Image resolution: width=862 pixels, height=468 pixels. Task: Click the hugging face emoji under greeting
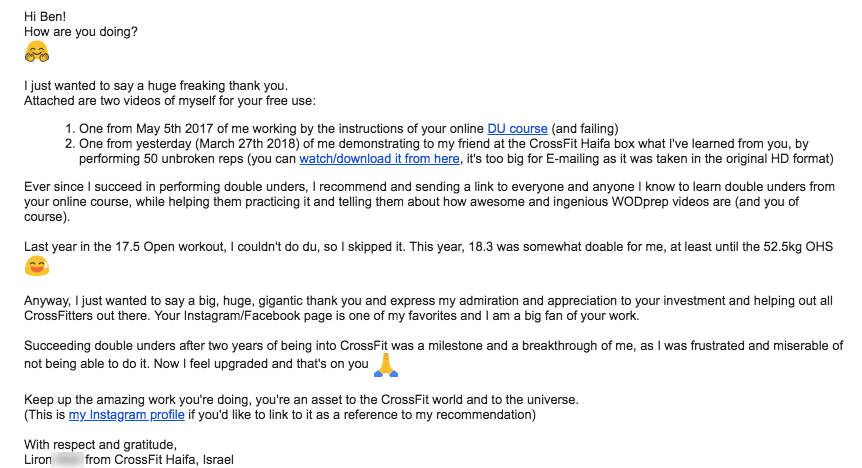click(x=37, y=52)
